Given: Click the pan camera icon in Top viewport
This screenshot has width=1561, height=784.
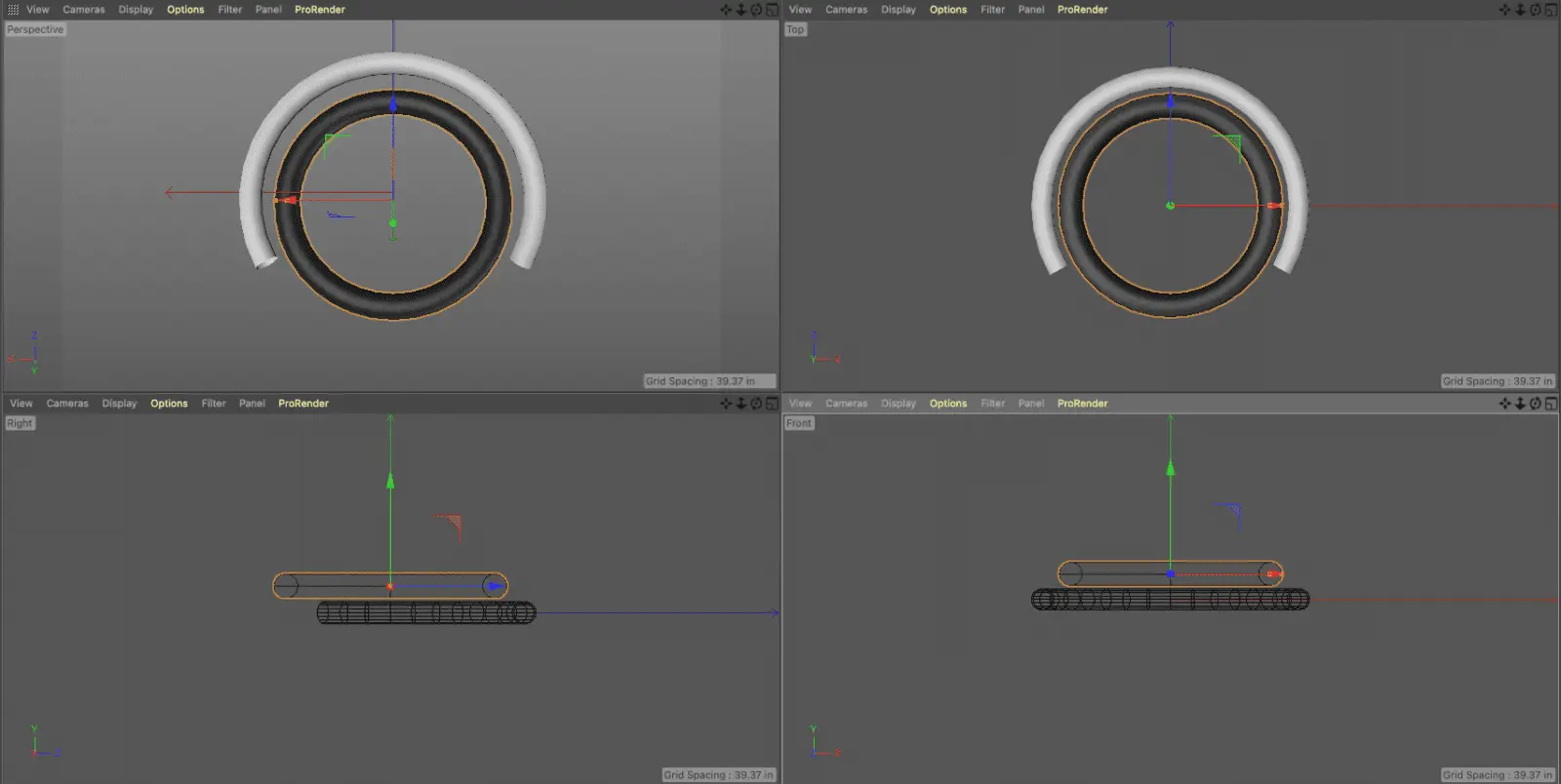Looking at the screenshot, I should (x=1504, y=10).
